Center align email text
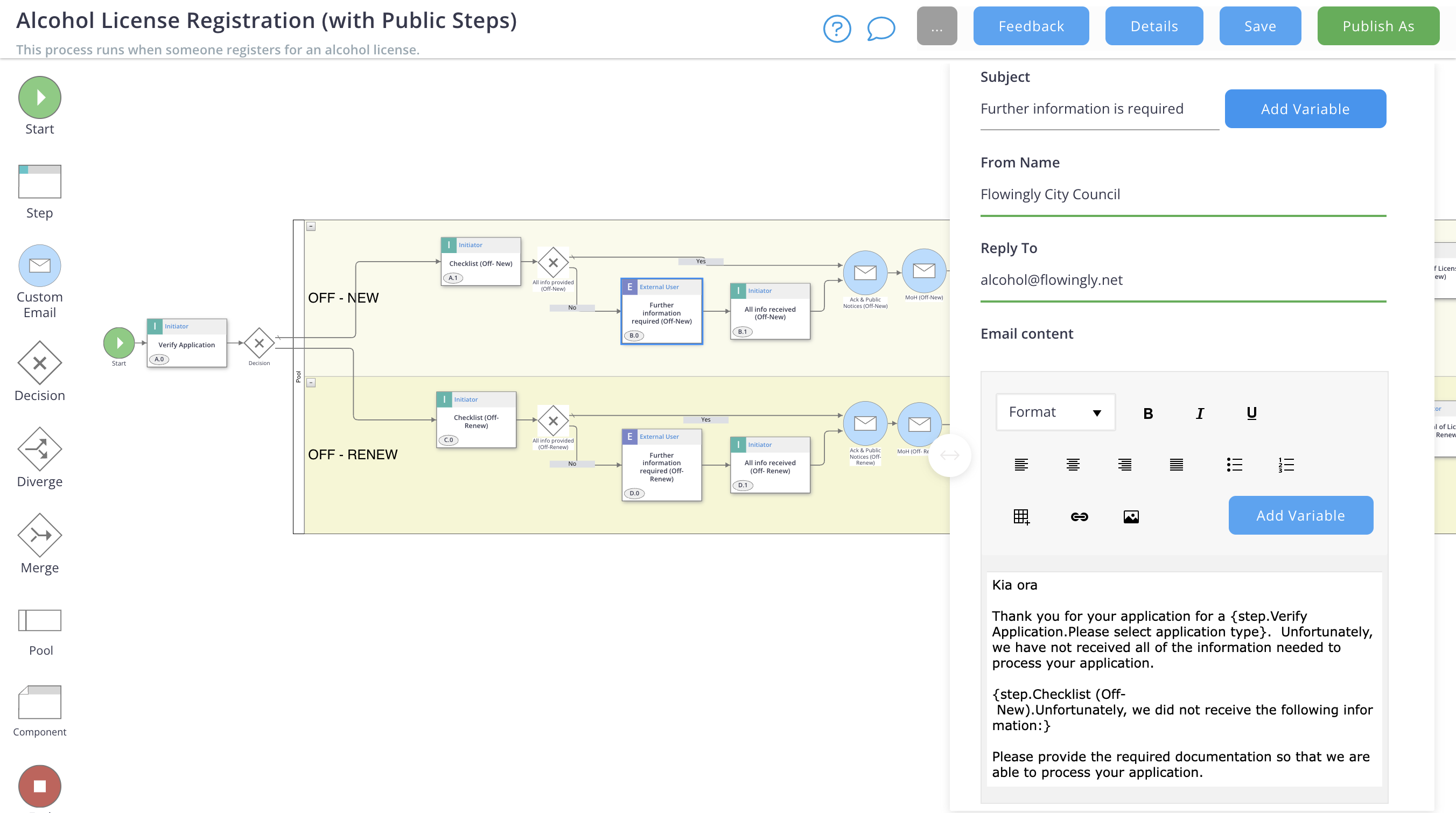The image size is (1456, 813). click(x=1073, y=465)
